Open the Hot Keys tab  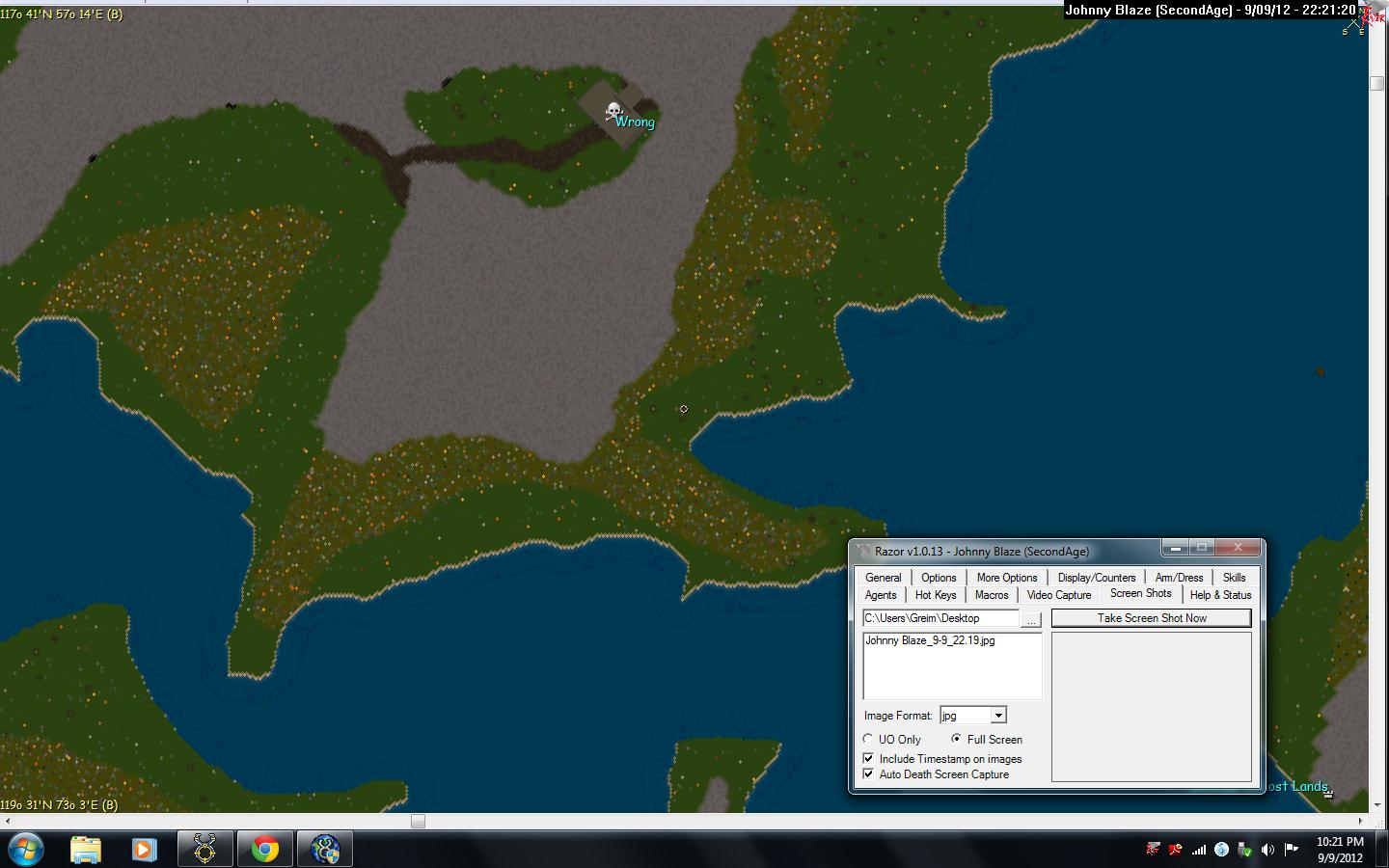(935, 595)
